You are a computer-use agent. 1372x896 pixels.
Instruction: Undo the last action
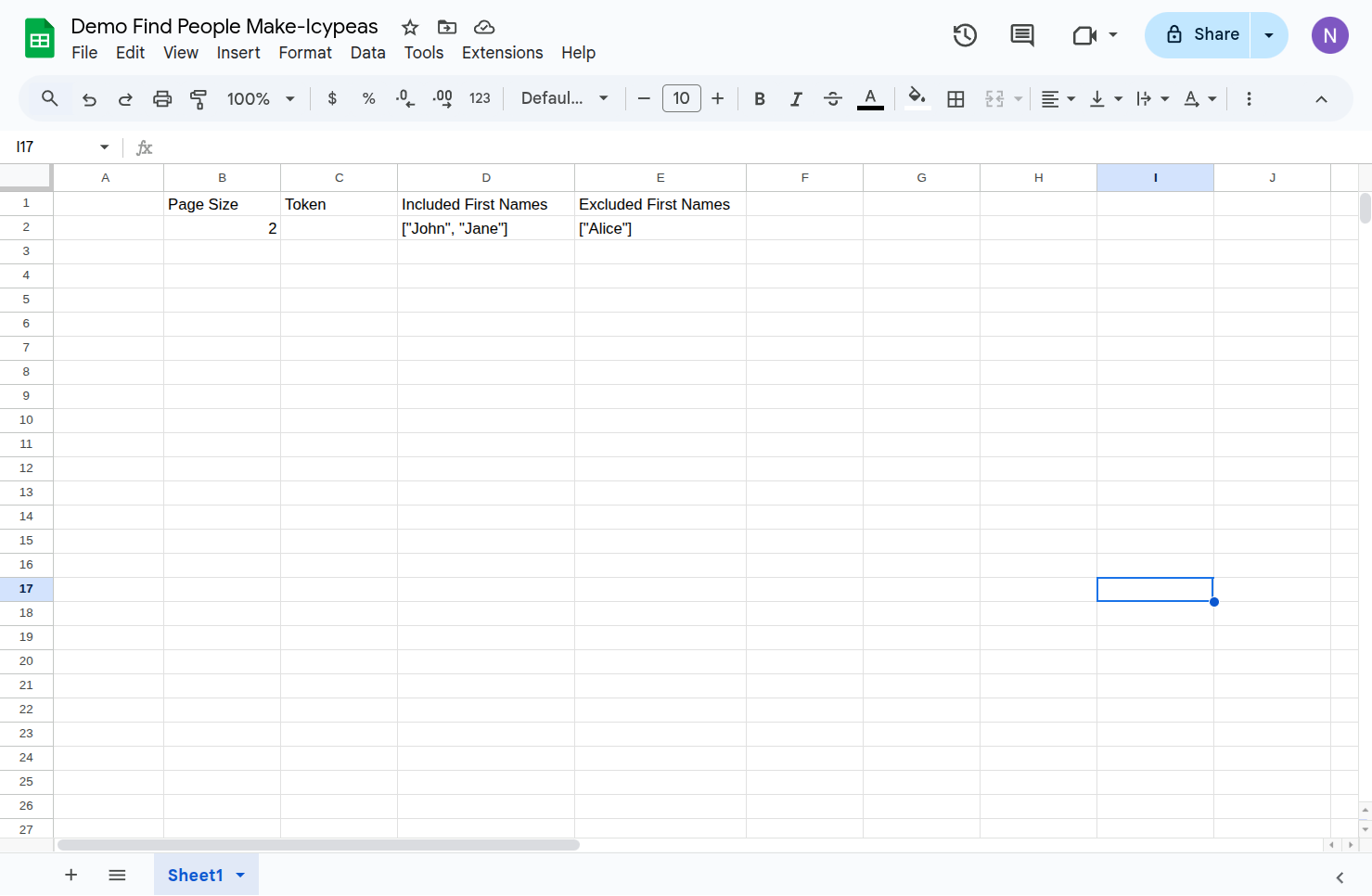89,99
